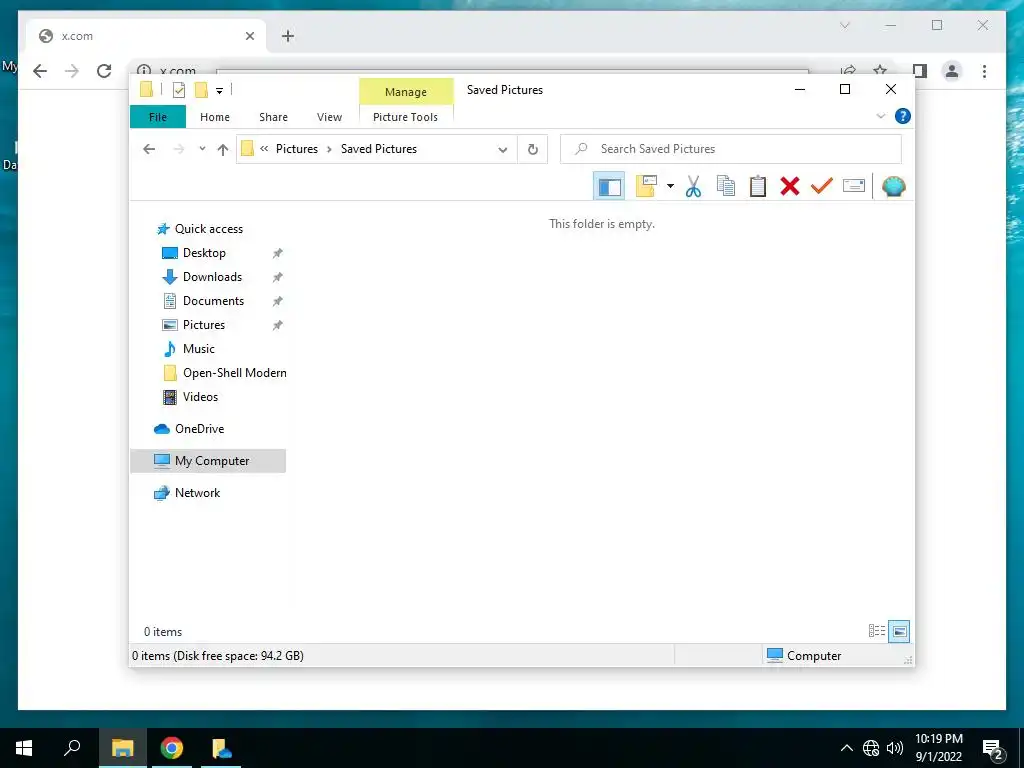Click the Search Saved Pictures box

pyautogui.click(x=731, y=149)
